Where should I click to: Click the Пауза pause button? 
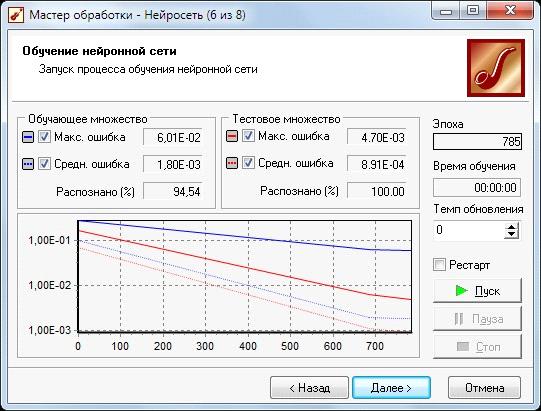click(x=477, y=319)
